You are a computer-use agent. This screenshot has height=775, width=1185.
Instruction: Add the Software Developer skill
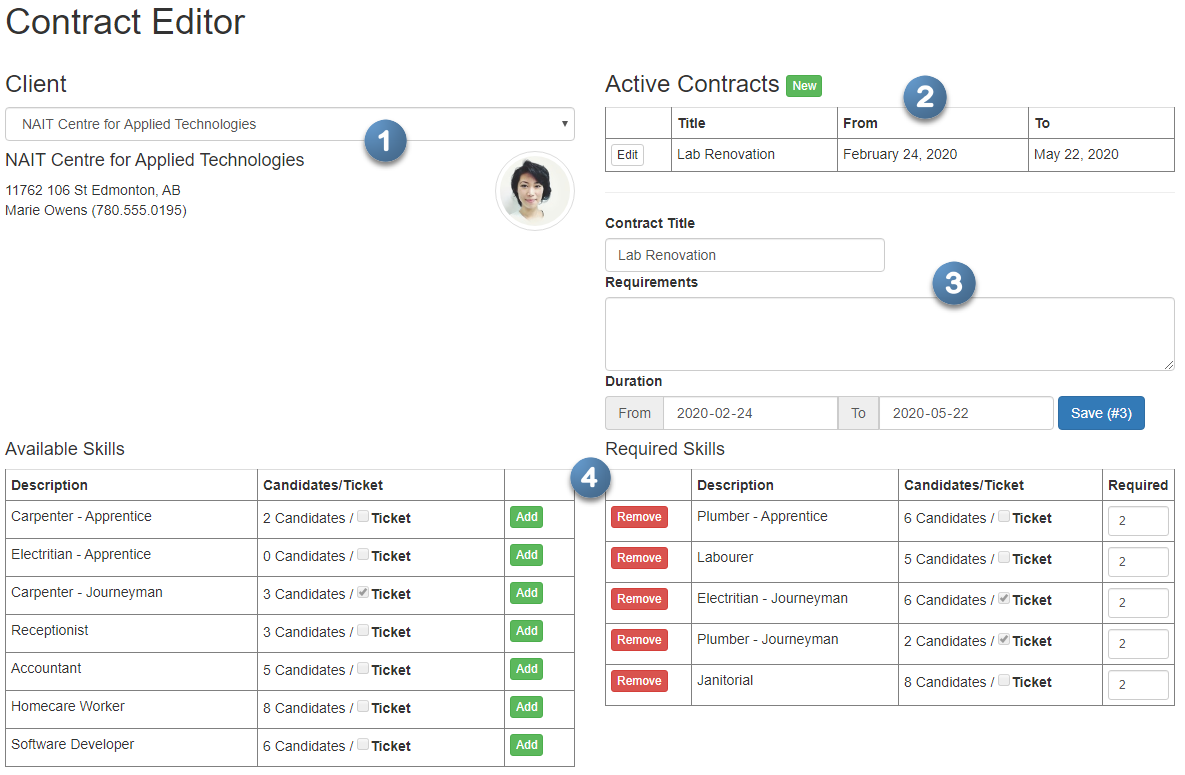(527, 745)
